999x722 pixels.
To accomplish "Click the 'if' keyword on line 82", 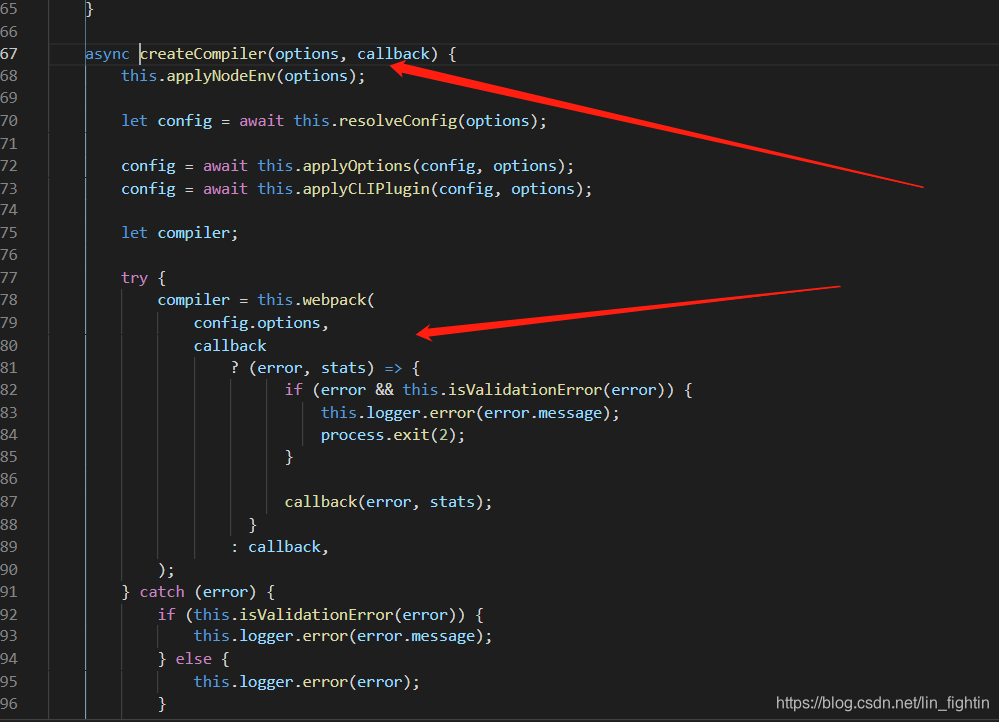I will click(294, 390).
